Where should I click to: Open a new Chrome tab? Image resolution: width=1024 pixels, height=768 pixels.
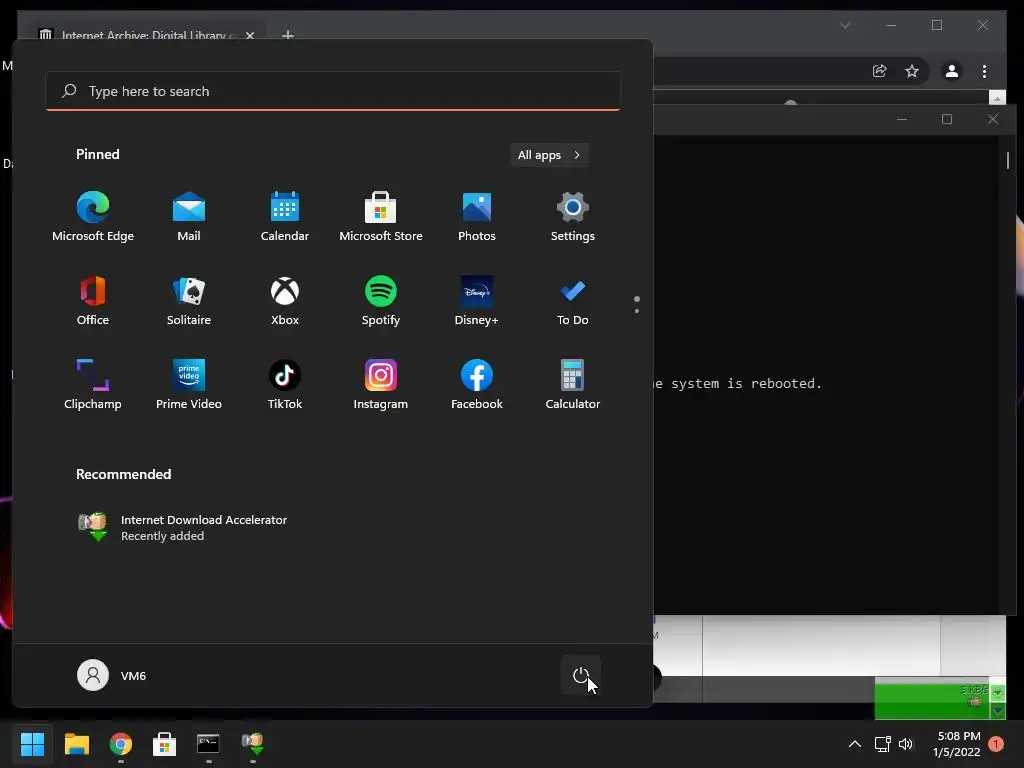(287, 35)
